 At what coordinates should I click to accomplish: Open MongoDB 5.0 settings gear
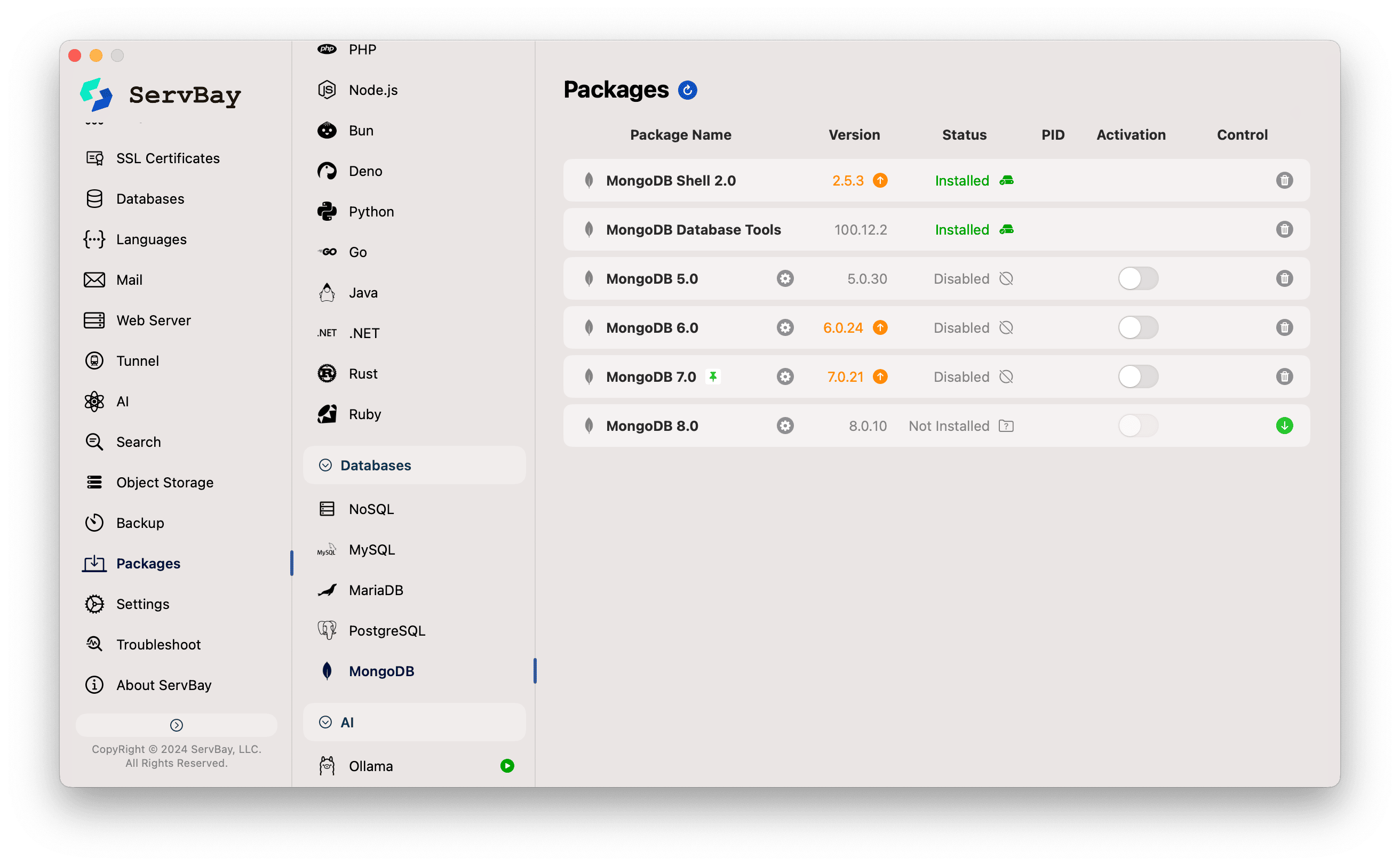(785, 279)
